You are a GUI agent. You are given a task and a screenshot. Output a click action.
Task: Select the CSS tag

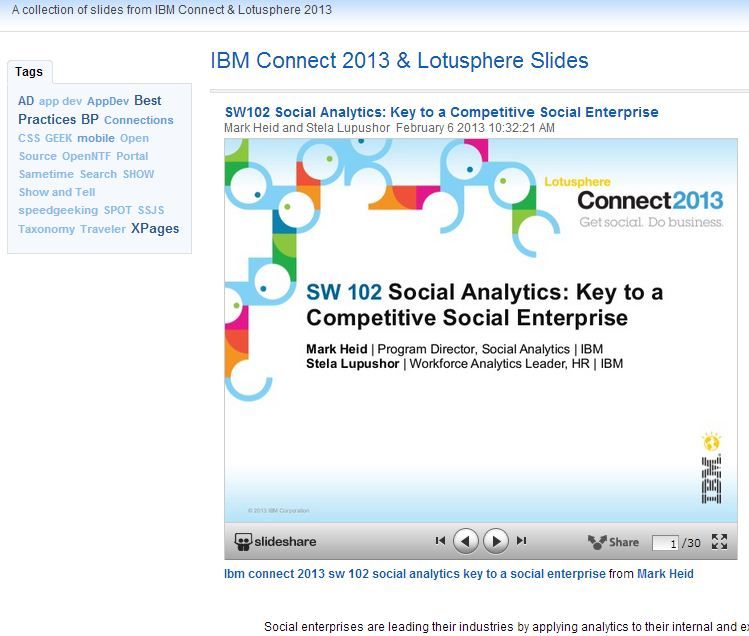coord(29,138)
